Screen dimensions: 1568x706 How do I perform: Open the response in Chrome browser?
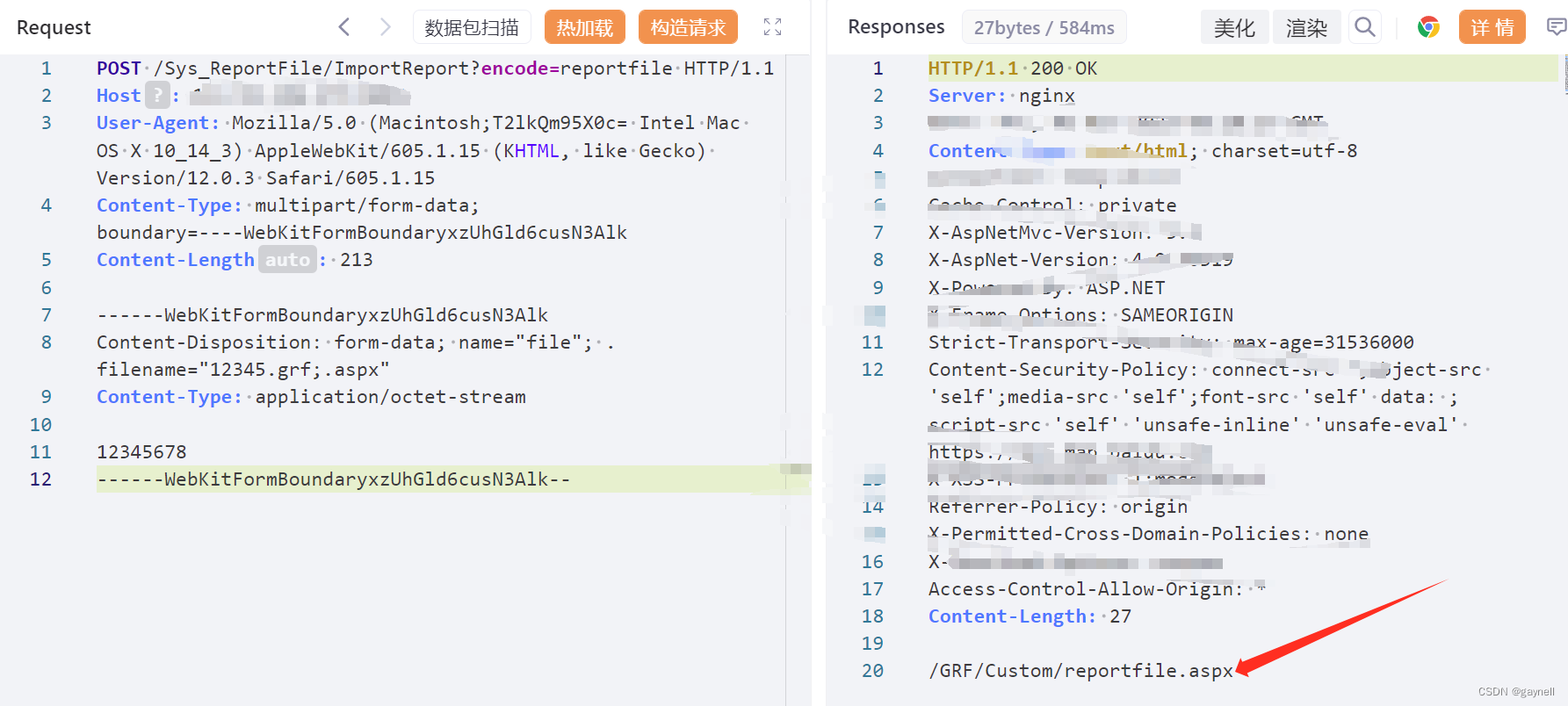click(1428, 27)
